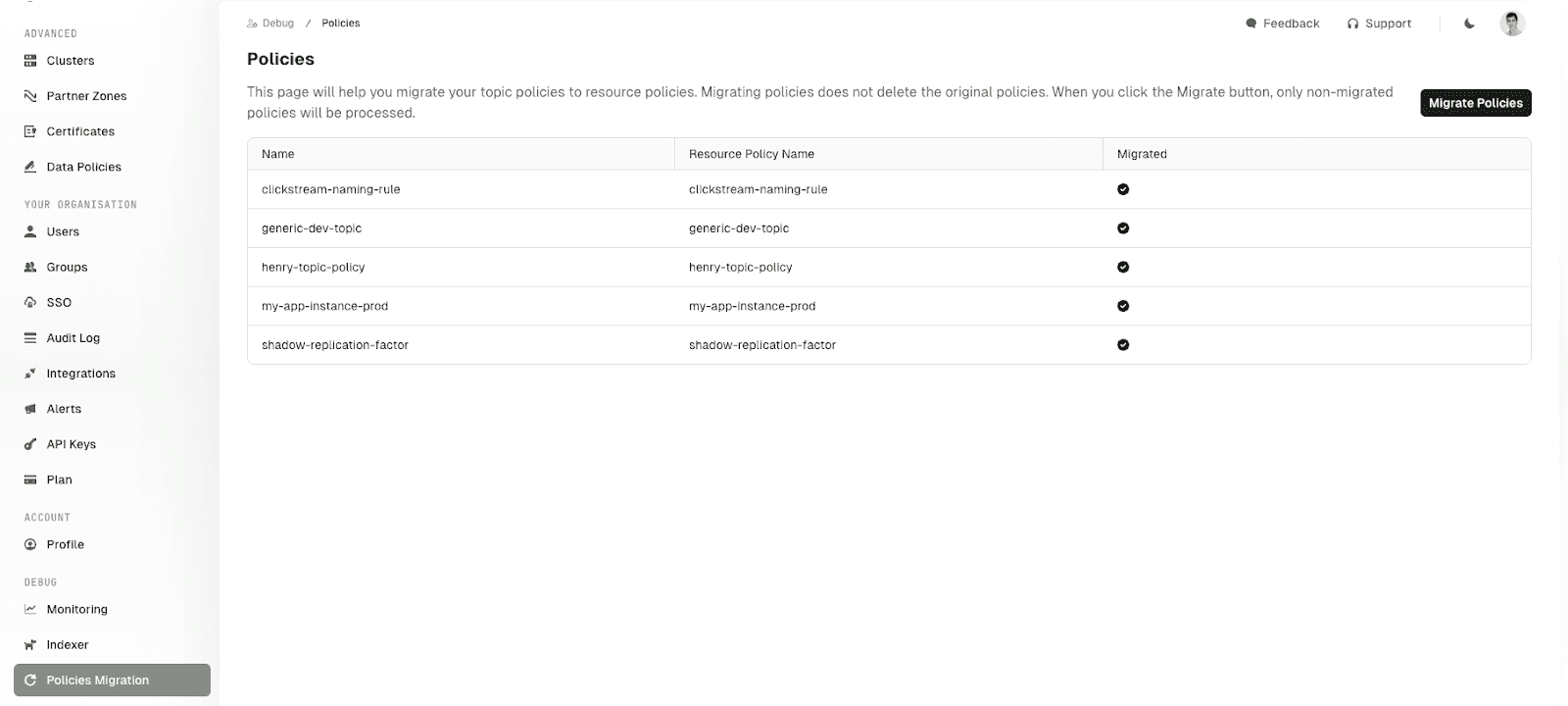Select generic-dev-topic in the Name column
The width and height of the screenshot is (1568, 706).
(x=312, y=228)
